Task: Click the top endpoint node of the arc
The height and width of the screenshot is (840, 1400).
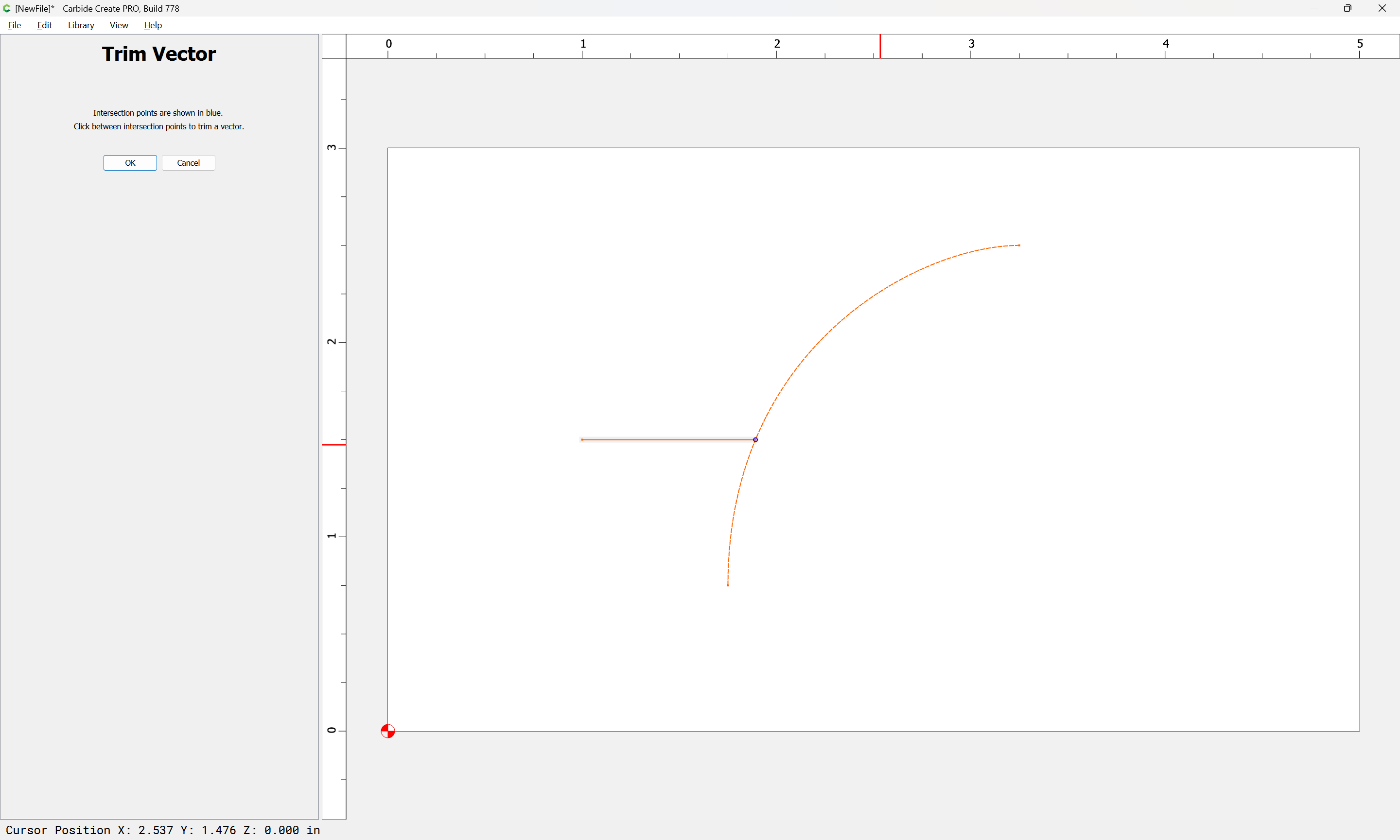Action: [1019, 245]
